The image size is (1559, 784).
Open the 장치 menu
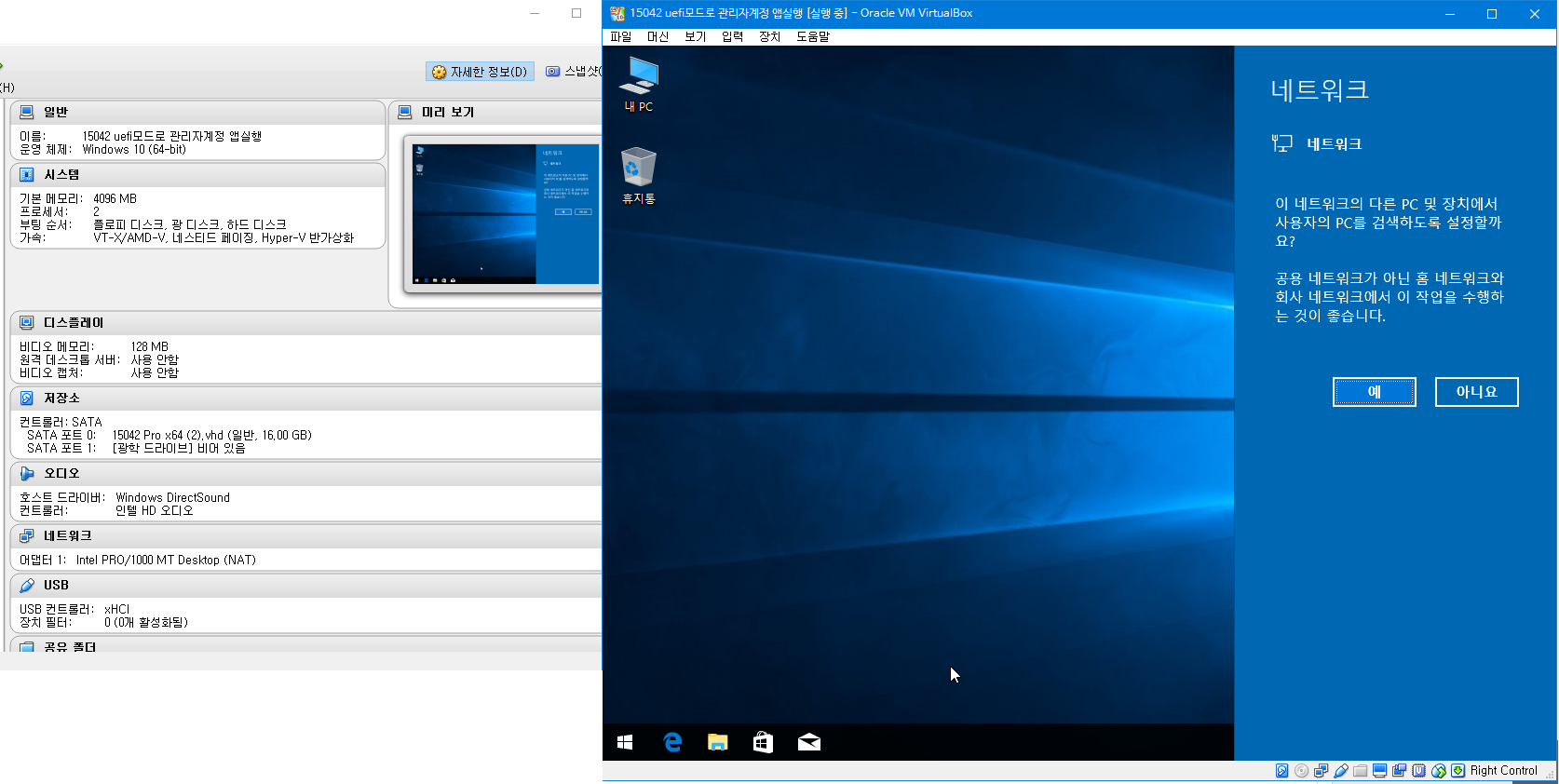pos(769,36)
